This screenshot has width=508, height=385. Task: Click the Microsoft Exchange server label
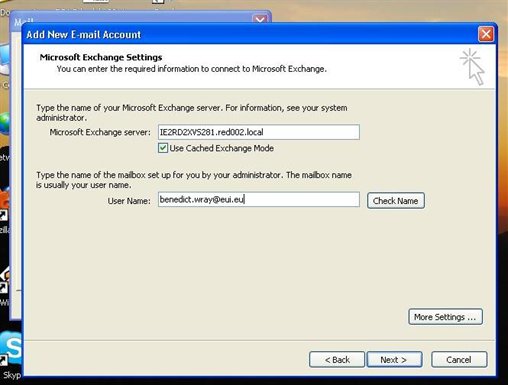(x=100, y=132)
